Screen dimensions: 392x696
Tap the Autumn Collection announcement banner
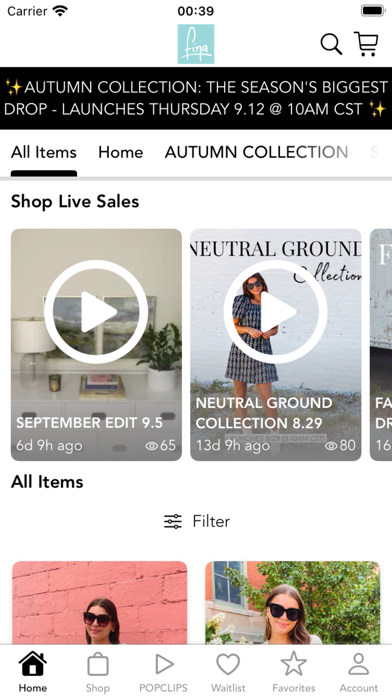pos(196,98)
